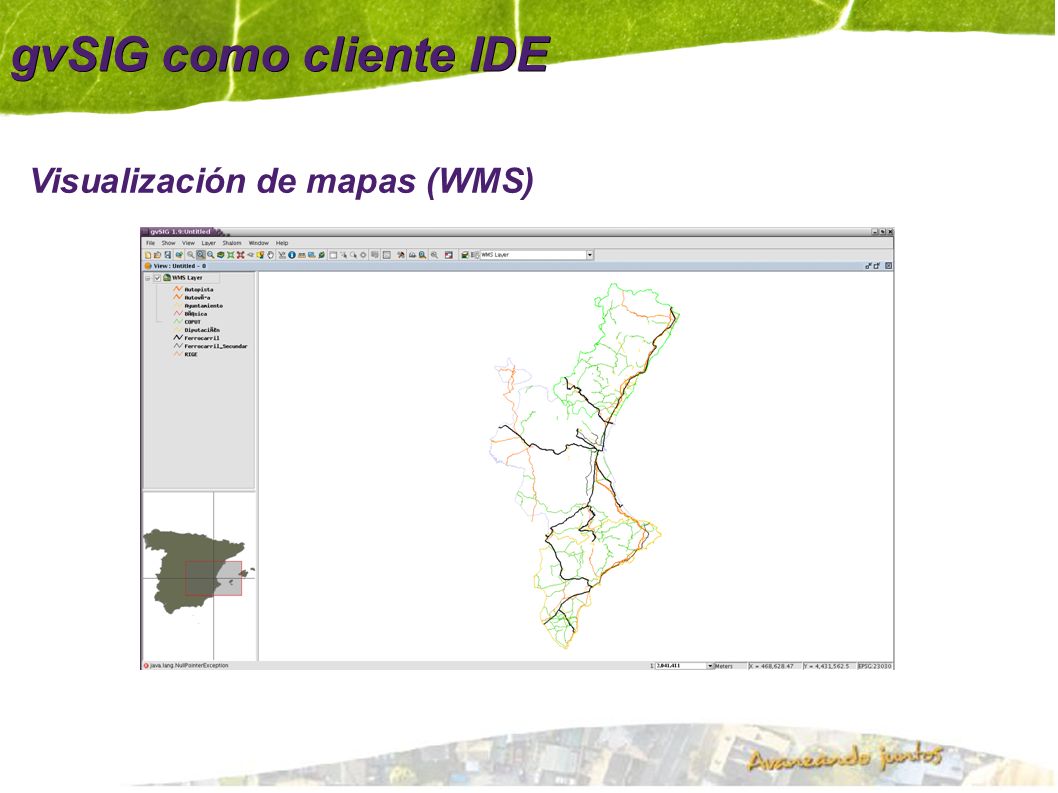Viewport: 1058px width, 793px height.
Task: Click the red extent rectangle in locator
Action: tap(214, 578)
